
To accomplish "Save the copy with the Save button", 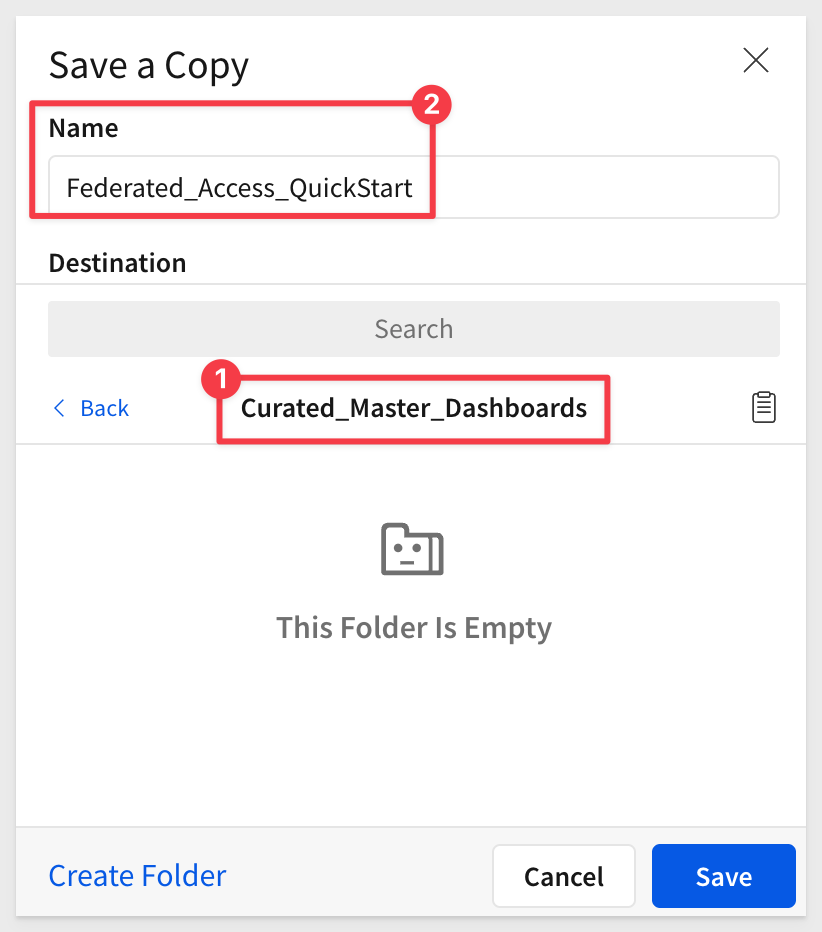I will [723, 877].
